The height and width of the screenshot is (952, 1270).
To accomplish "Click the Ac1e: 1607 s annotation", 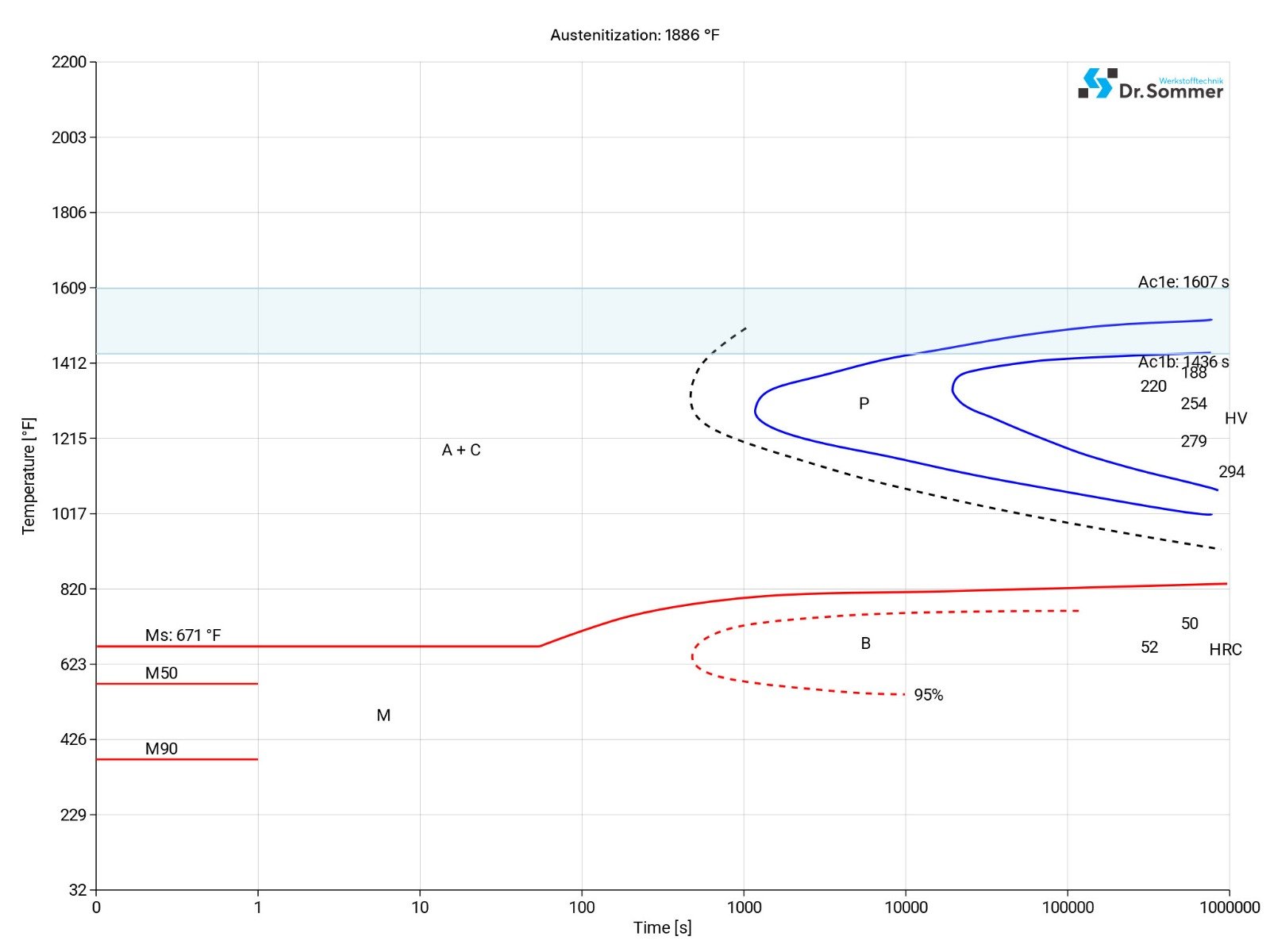I will (1183, 282).
